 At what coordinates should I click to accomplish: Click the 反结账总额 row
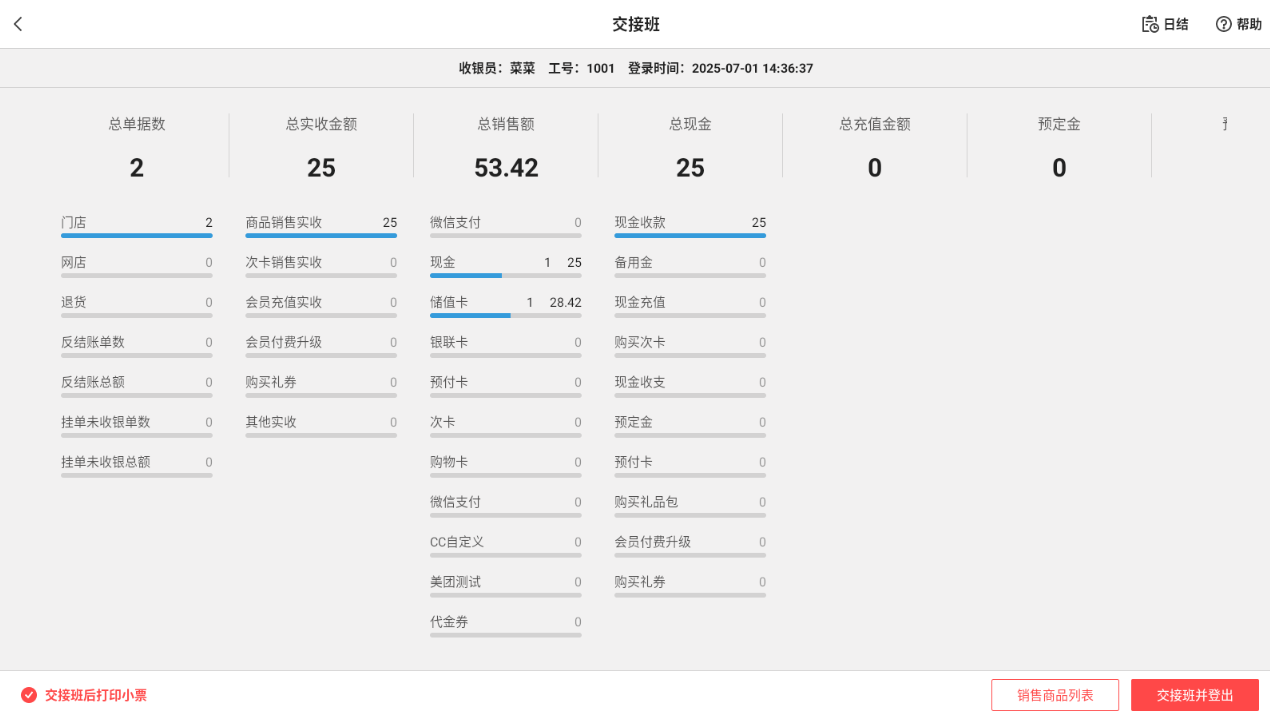pyautogui.click(x=137, y=385)
